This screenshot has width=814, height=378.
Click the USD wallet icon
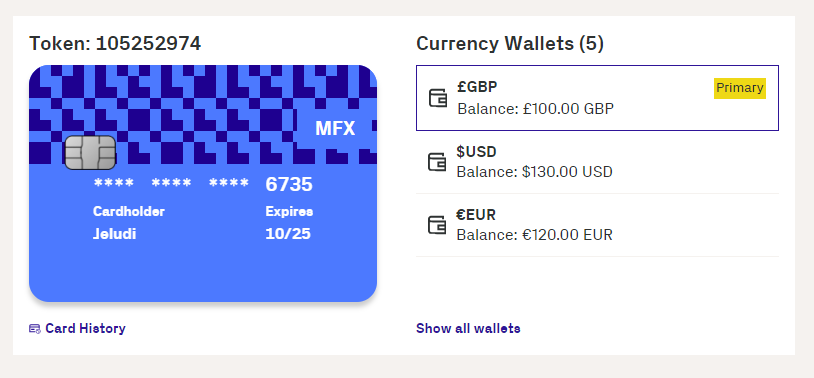tap(437, 161)
